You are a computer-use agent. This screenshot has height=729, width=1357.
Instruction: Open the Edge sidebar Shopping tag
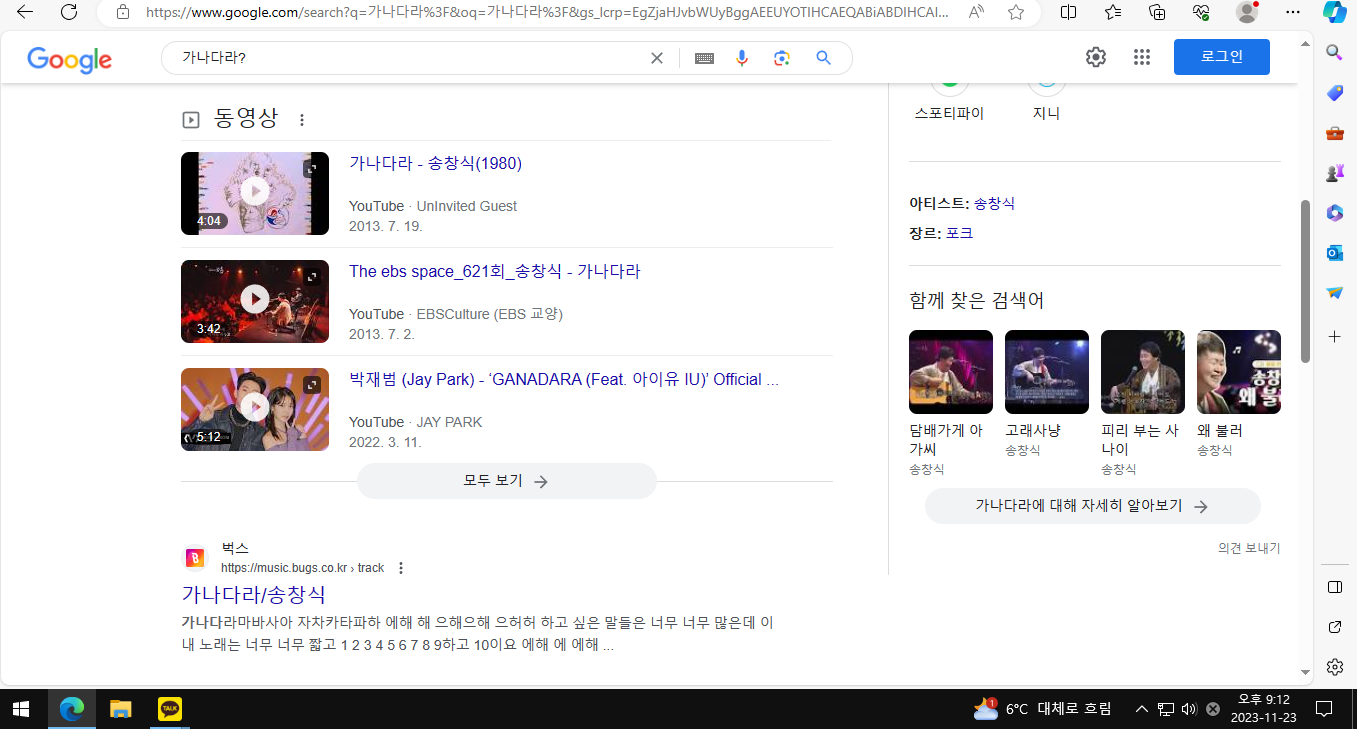(x=1334, y=93)
